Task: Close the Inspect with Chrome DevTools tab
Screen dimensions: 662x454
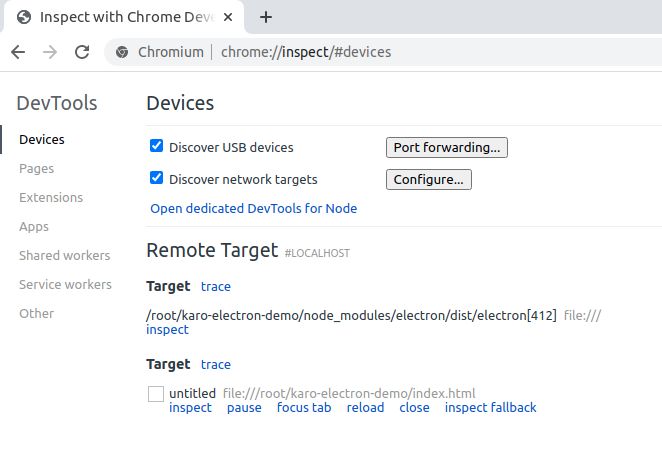Action: 228,17
